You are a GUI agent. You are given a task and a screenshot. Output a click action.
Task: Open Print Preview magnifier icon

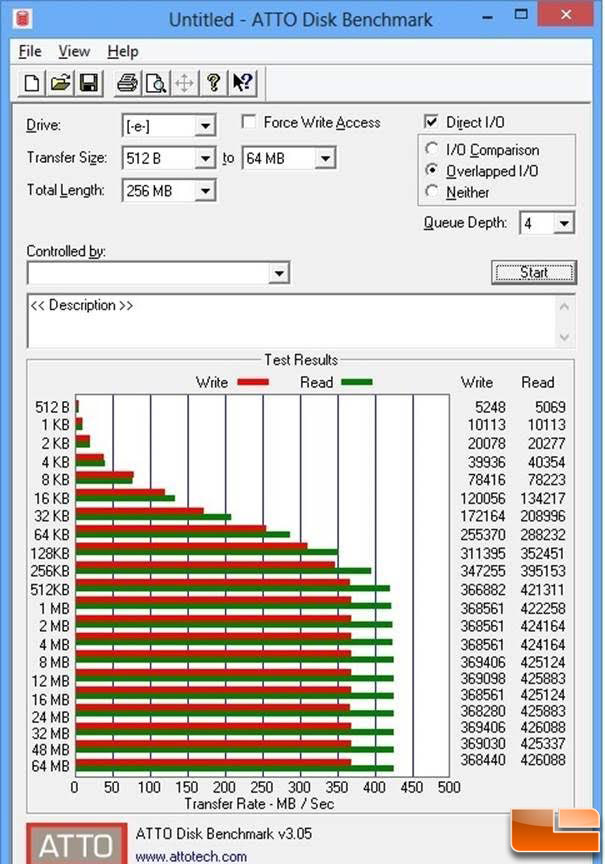(x=156, y=83)
